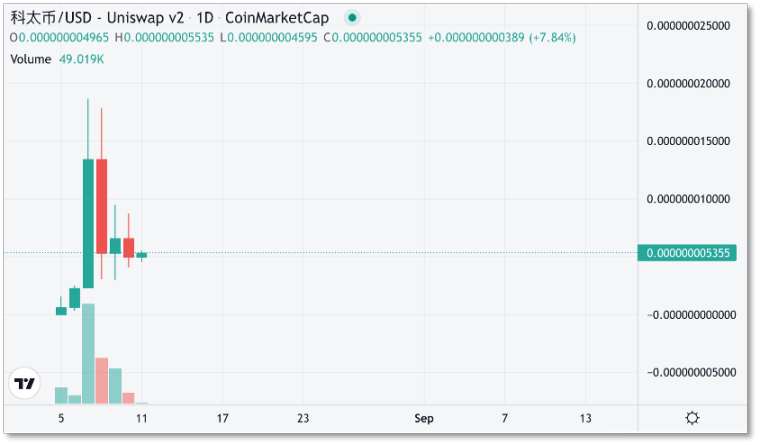Click the green market status dot

[352, 18]
